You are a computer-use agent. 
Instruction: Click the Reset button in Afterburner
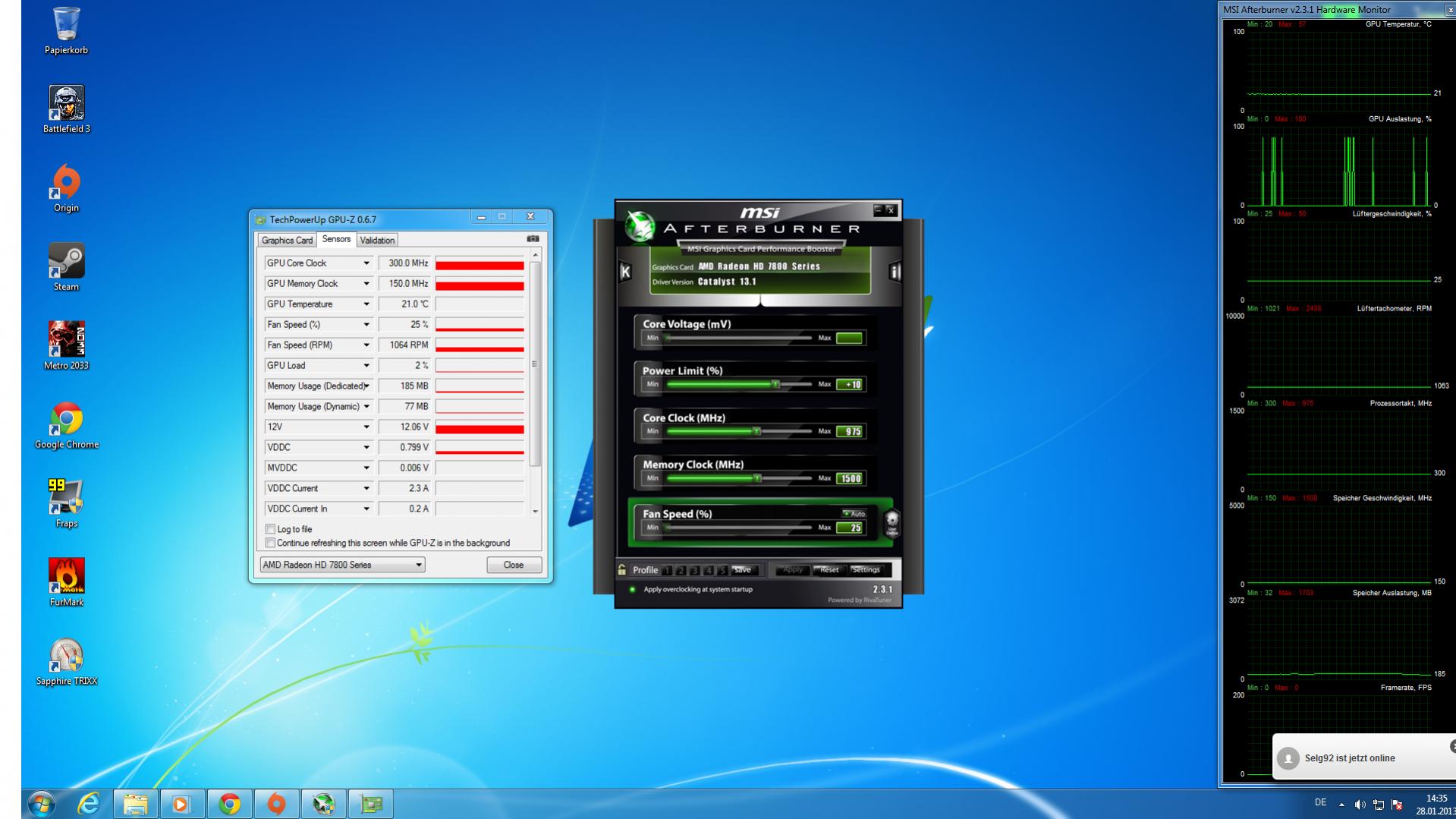[x=829, y=570]
